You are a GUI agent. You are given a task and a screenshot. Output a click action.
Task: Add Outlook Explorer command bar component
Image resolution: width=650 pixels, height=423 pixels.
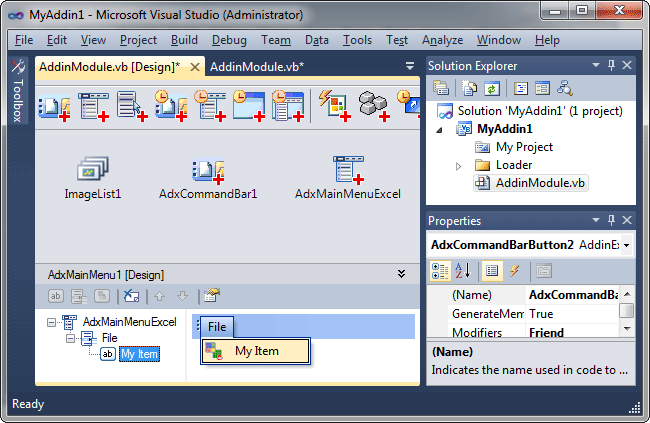tap(171, 106)
